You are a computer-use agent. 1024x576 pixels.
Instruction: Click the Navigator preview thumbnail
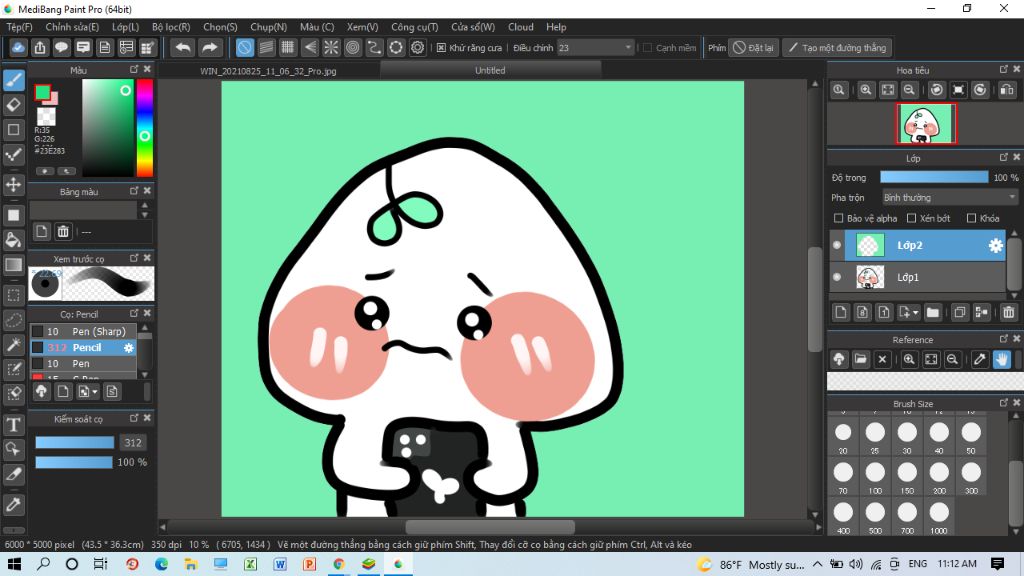[927, 123]
